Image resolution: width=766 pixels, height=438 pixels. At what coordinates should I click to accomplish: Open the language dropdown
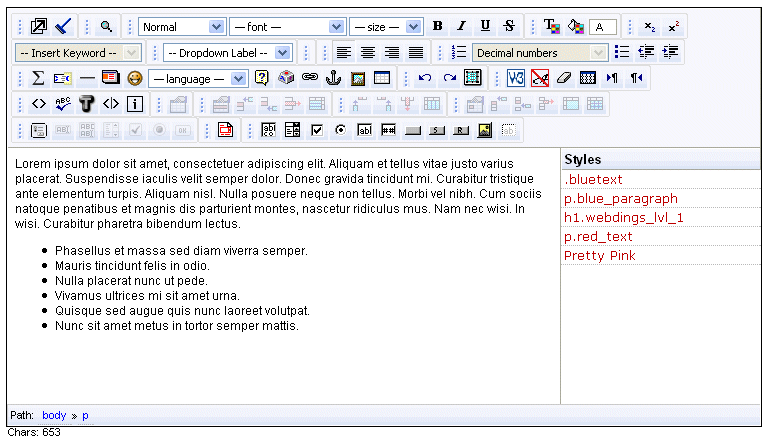[x=198, y=79]
